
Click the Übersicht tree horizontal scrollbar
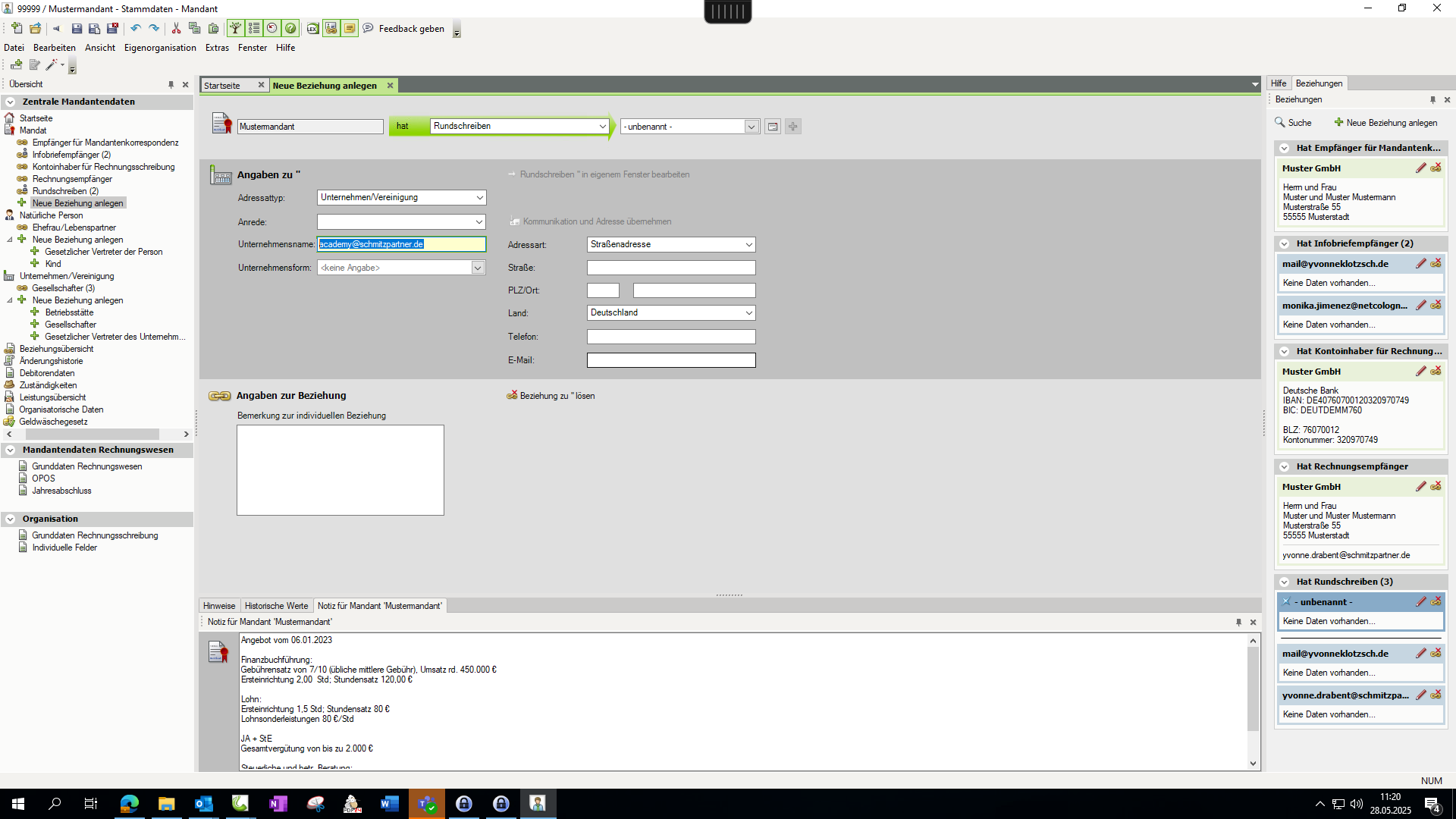(93, 435)
